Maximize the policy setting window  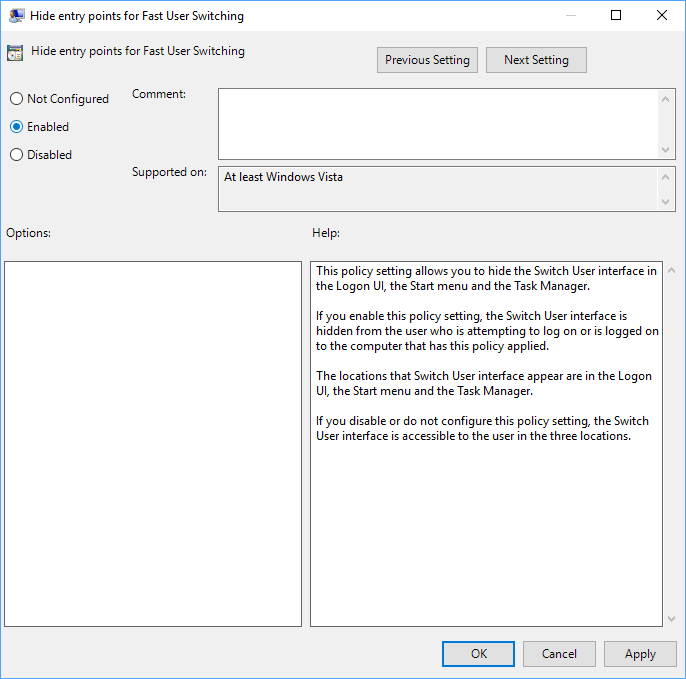[616, 16]
